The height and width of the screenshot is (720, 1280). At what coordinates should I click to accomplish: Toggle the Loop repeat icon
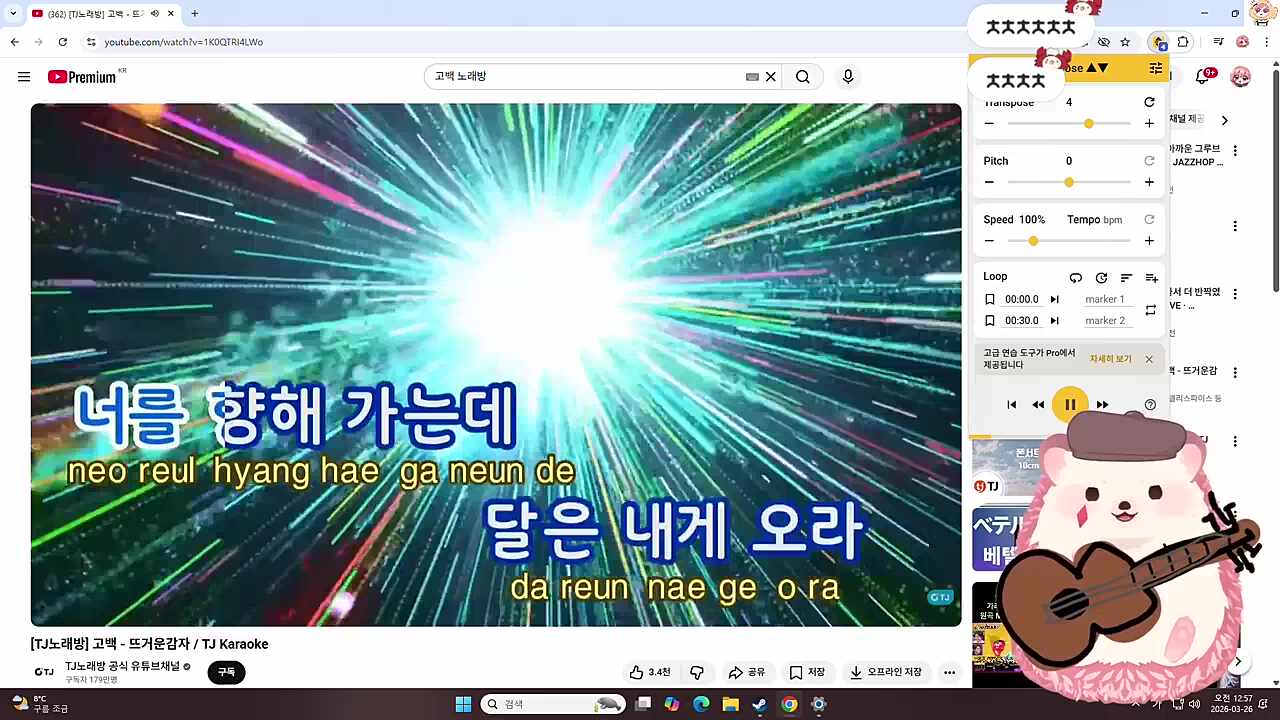click(1075, 278)
